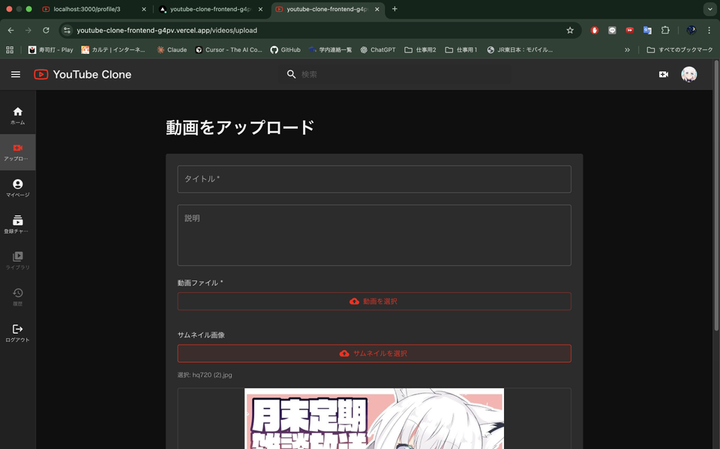720x449 pixels.
Task: Open the GitHub bookmark
Action: pos(285,50)
